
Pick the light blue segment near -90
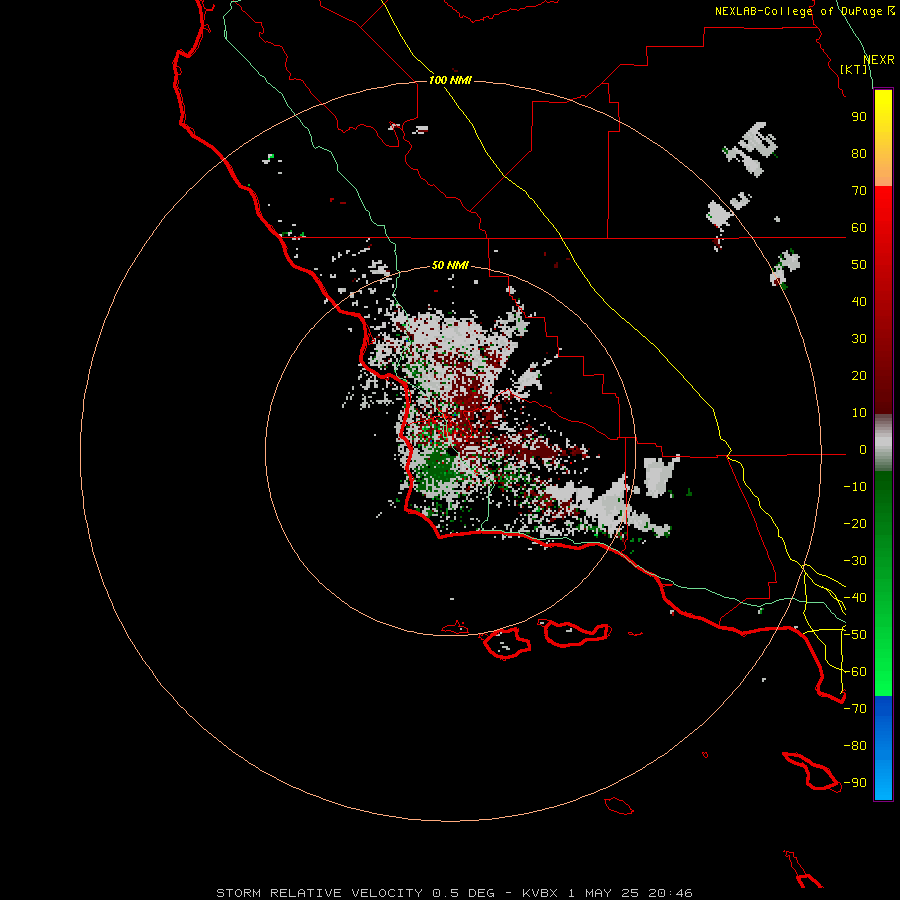point(883,781)
